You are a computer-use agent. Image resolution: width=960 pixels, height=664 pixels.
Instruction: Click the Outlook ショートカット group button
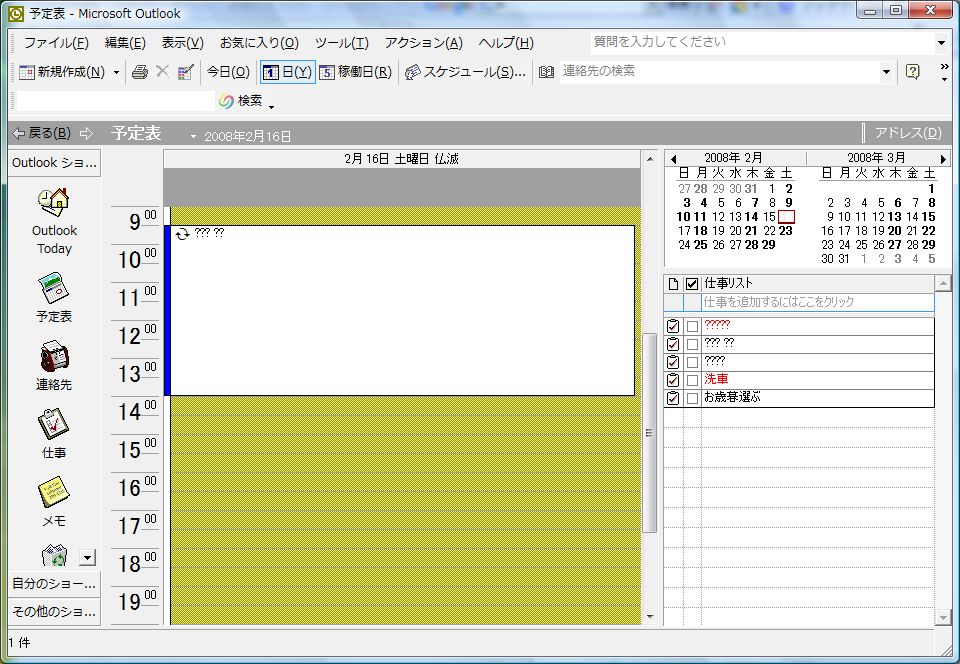point(54,163)
